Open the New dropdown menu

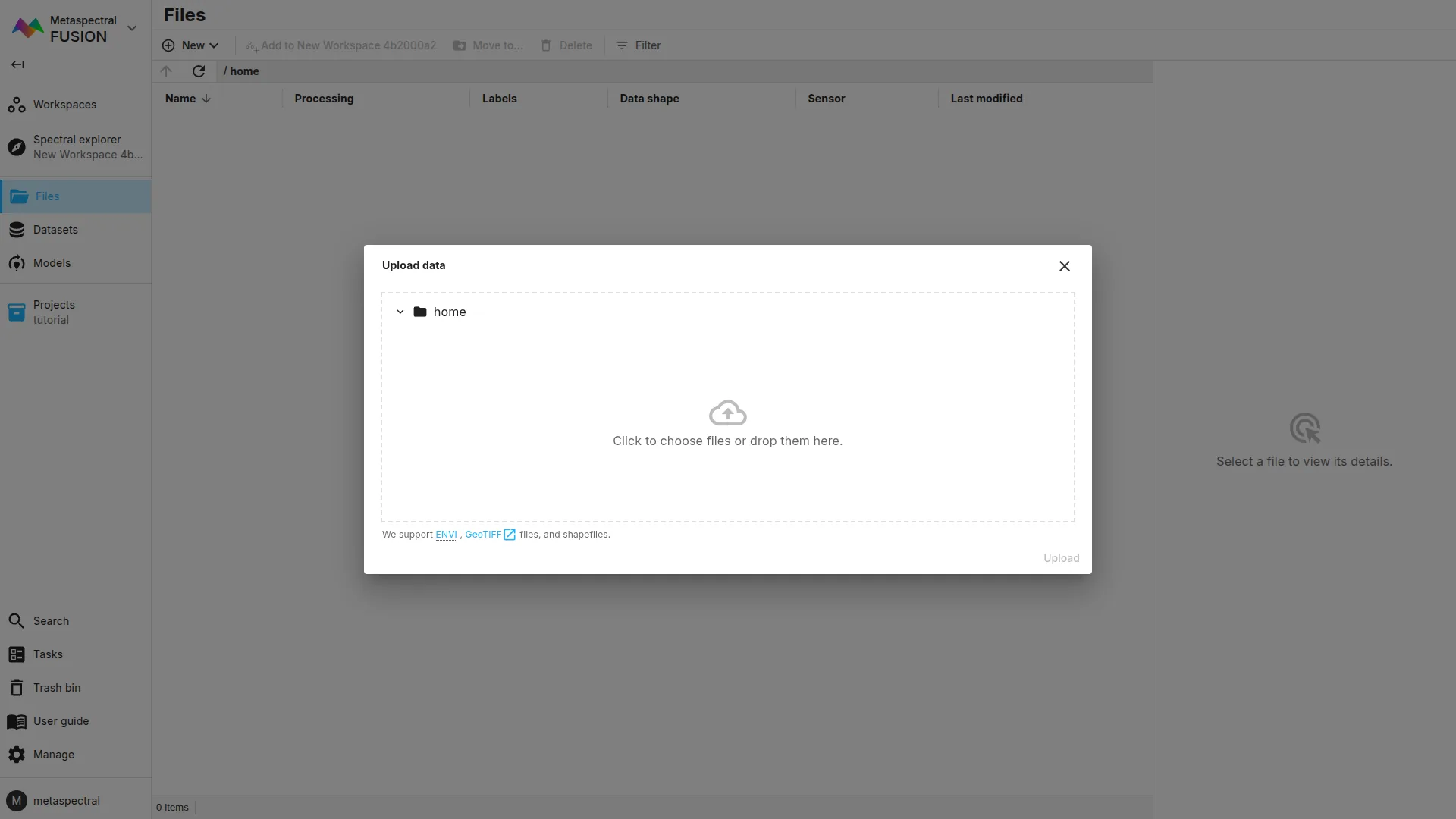pyautogui.click(x=190, y=45)
